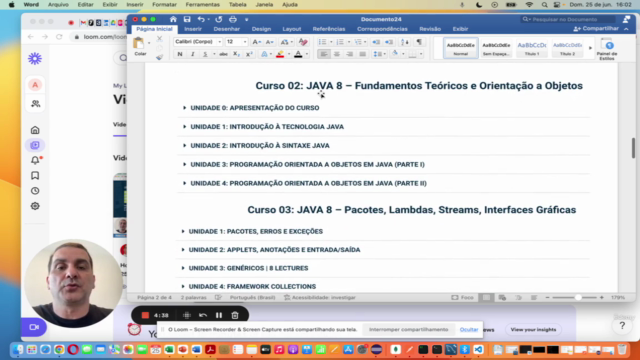Image resolution: width=640 pixels, height=360 pixels.
Task: Click the Home icon in Word's title bar
Action: point(173,19)
